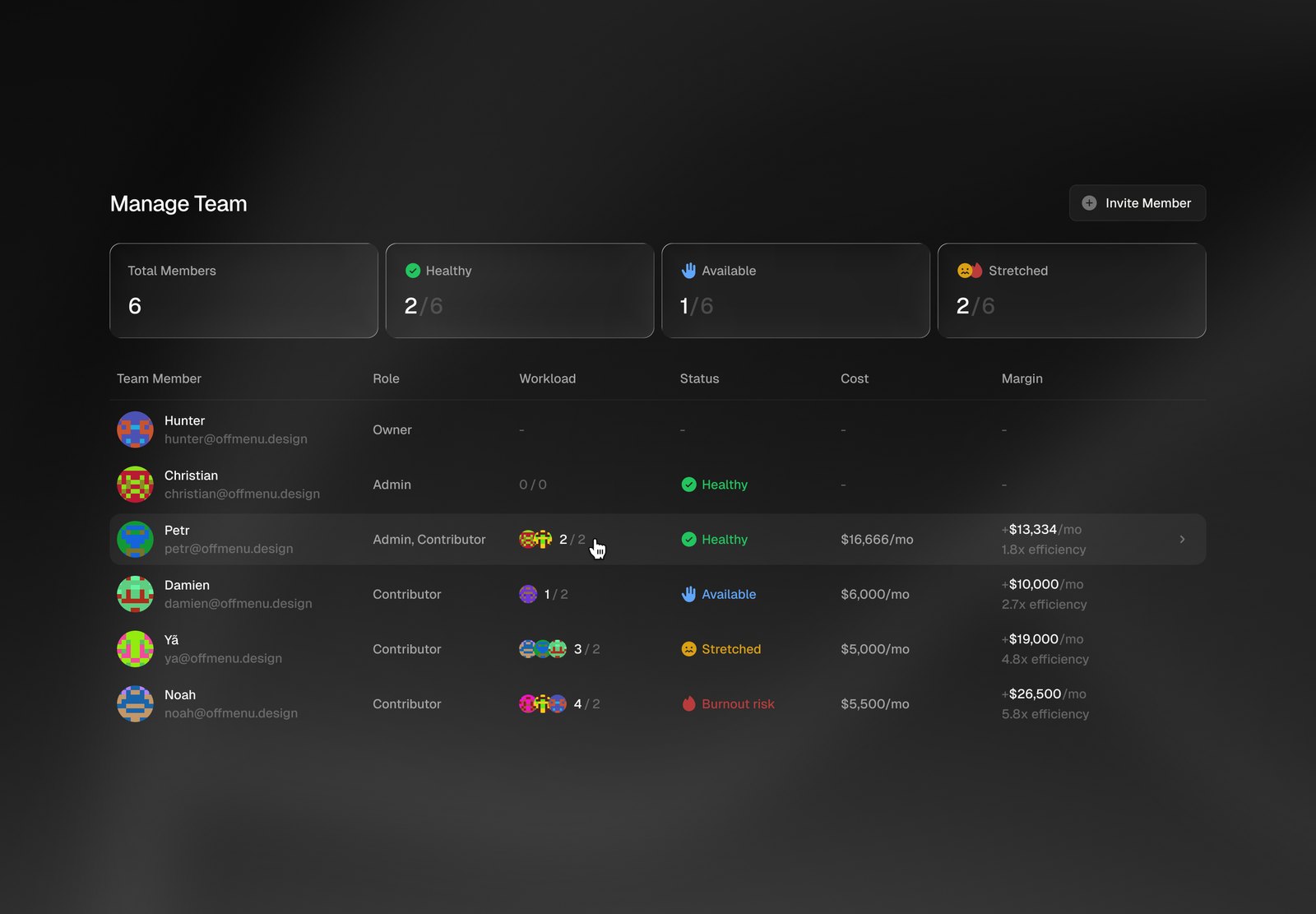Screen dimensions: 1316x914
Task: Click Yä's 4.8x efficiency value
Action: point(1045,659)
